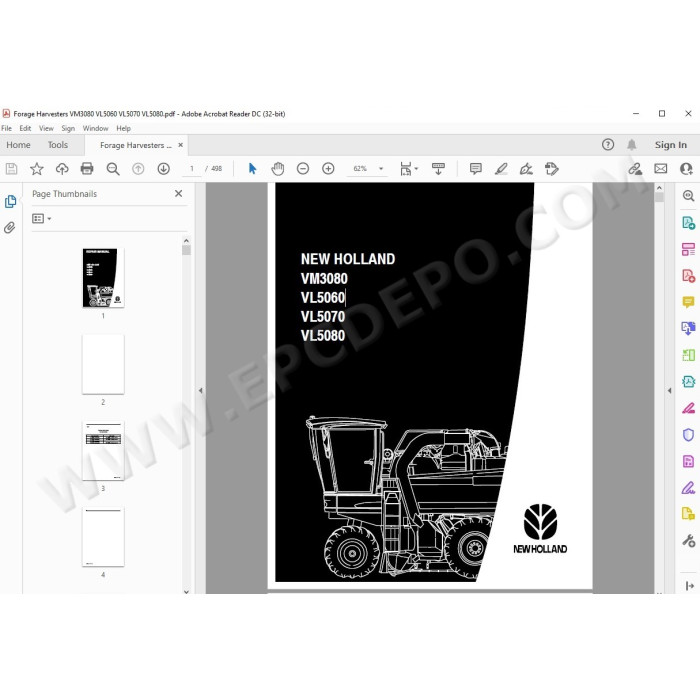Share link with others icon
Image resolution: width=700 pixels, height=700 pixels.
[x=635, y=169]
